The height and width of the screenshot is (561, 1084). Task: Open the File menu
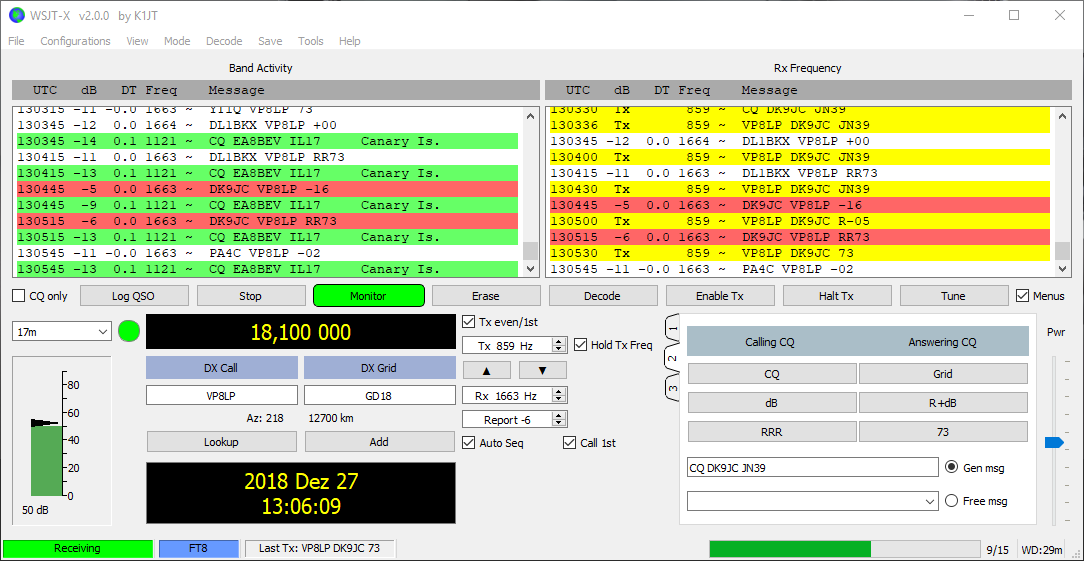(x=16, y=41)
